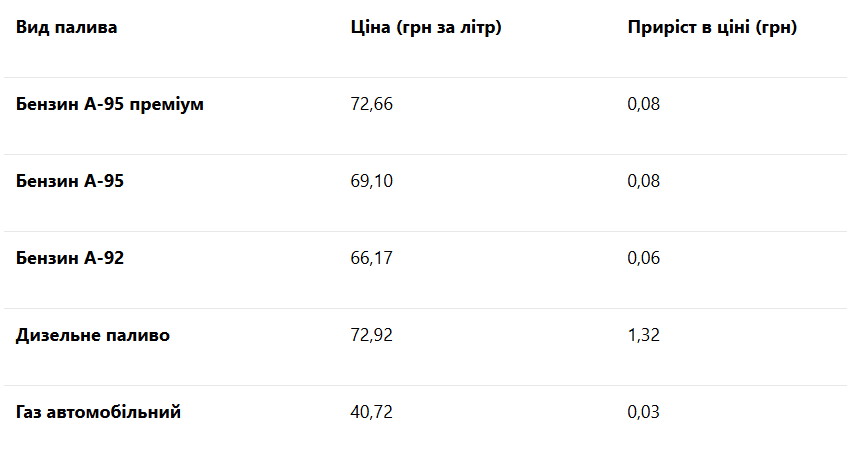This screenshot has width=847, height=452.
Task: Select the 'Бензин А-92' fuel label
Action: click(x=70, y=258)
